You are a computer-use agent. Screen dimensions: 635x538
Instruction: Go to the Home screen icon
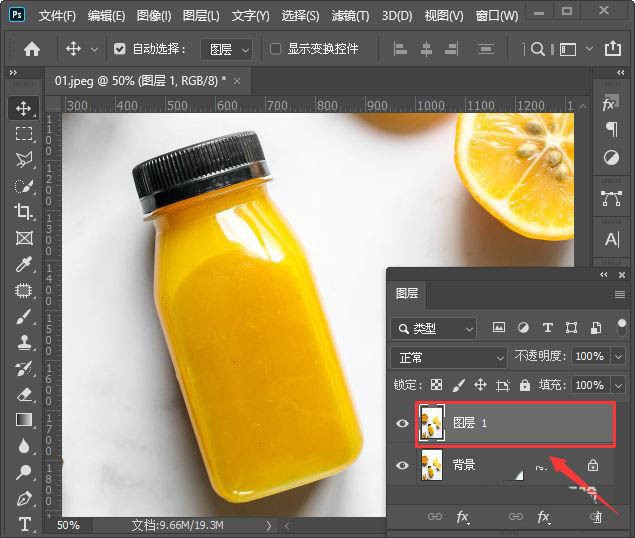click(32, 49)
